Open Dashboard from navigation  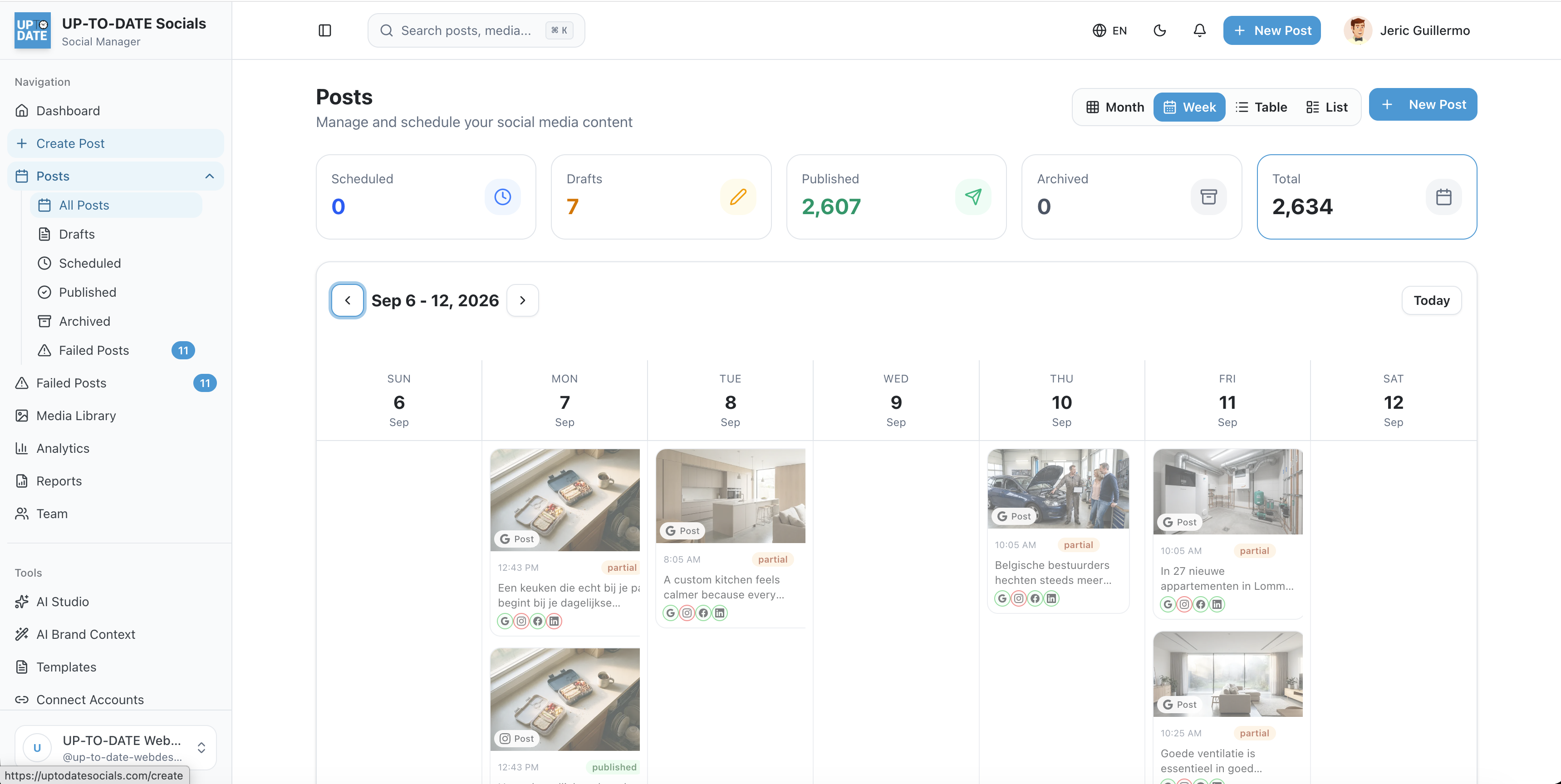(115, 111)
